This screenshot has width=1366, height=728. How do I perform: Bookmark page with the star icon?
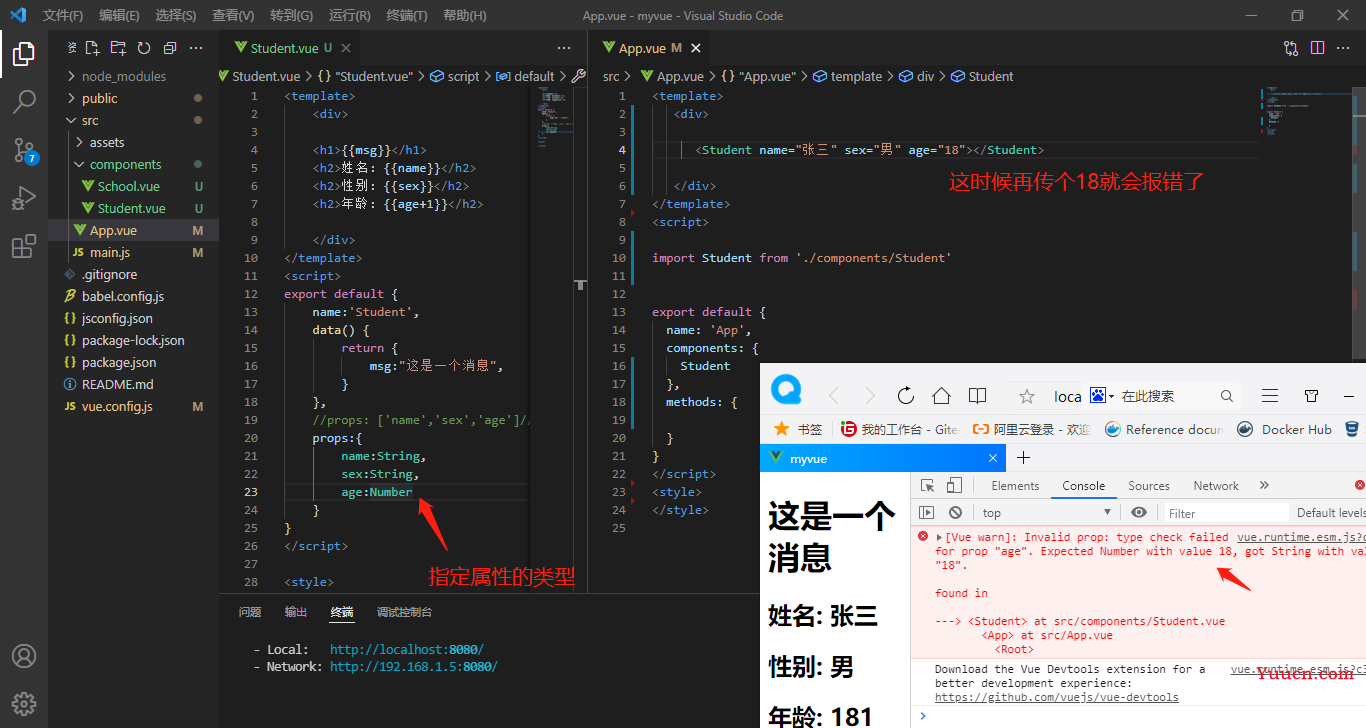1026,396
